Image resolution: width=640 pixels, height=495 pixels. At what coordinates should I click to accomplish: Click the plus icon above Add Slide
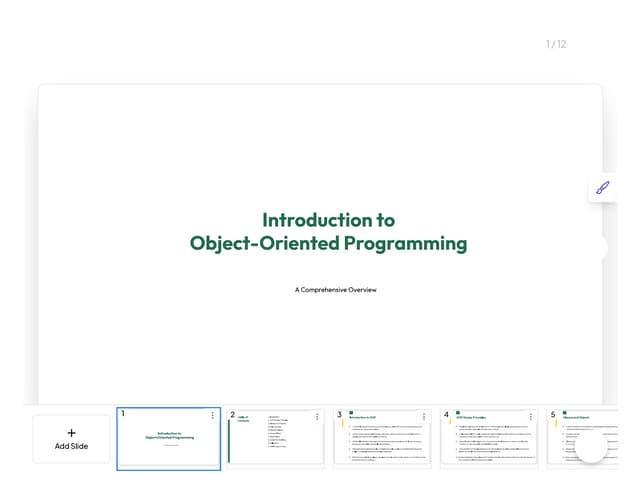pos(71,433)
